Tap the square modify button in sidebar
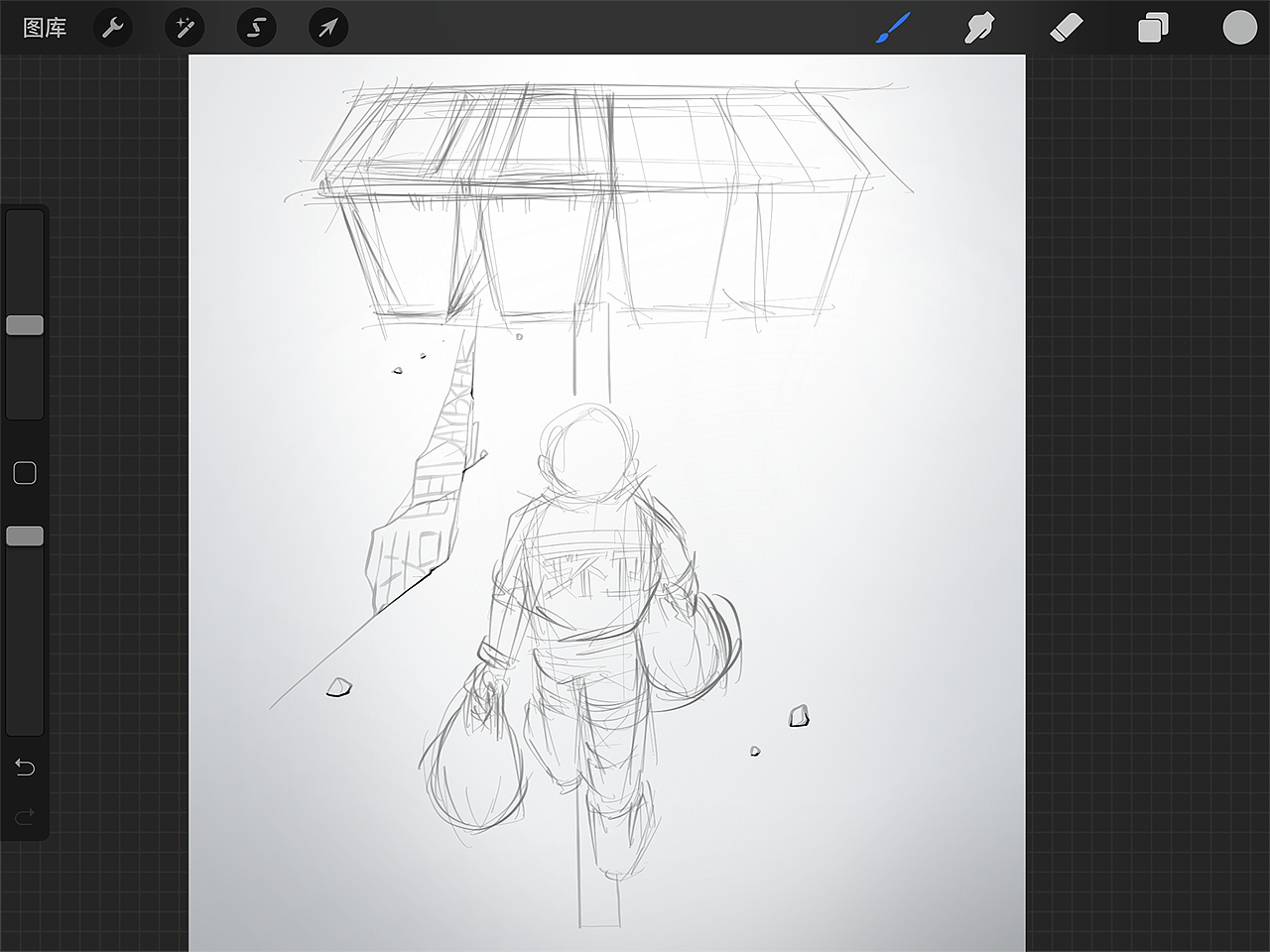Screen dimensions: 1270x952 coord(25,473)
